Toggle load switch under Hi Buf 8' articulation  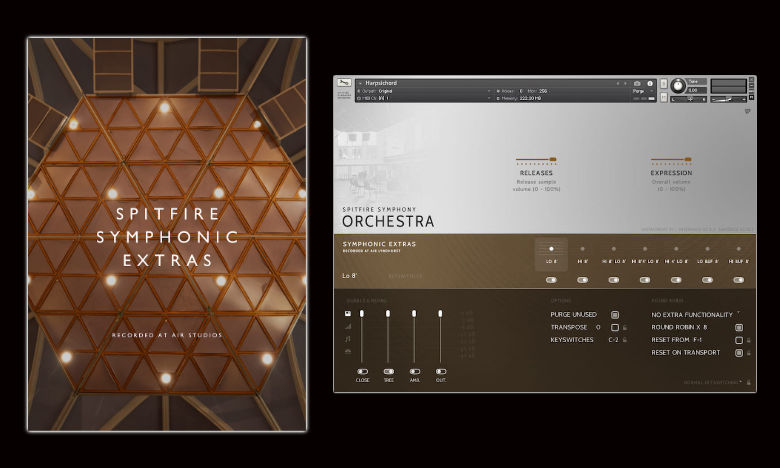click(739, 280)
